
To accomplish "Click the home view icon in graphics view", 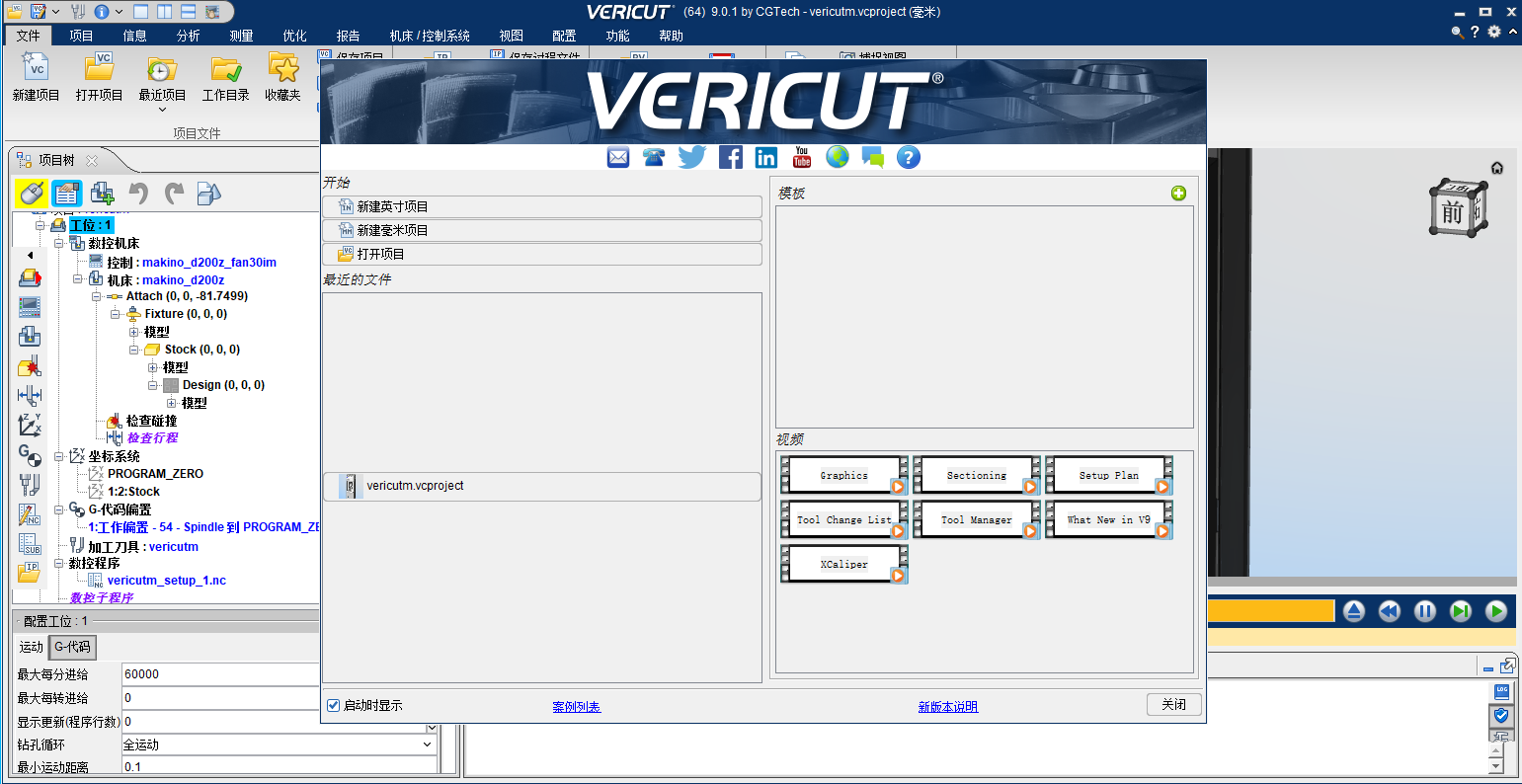I will 1497,168.
